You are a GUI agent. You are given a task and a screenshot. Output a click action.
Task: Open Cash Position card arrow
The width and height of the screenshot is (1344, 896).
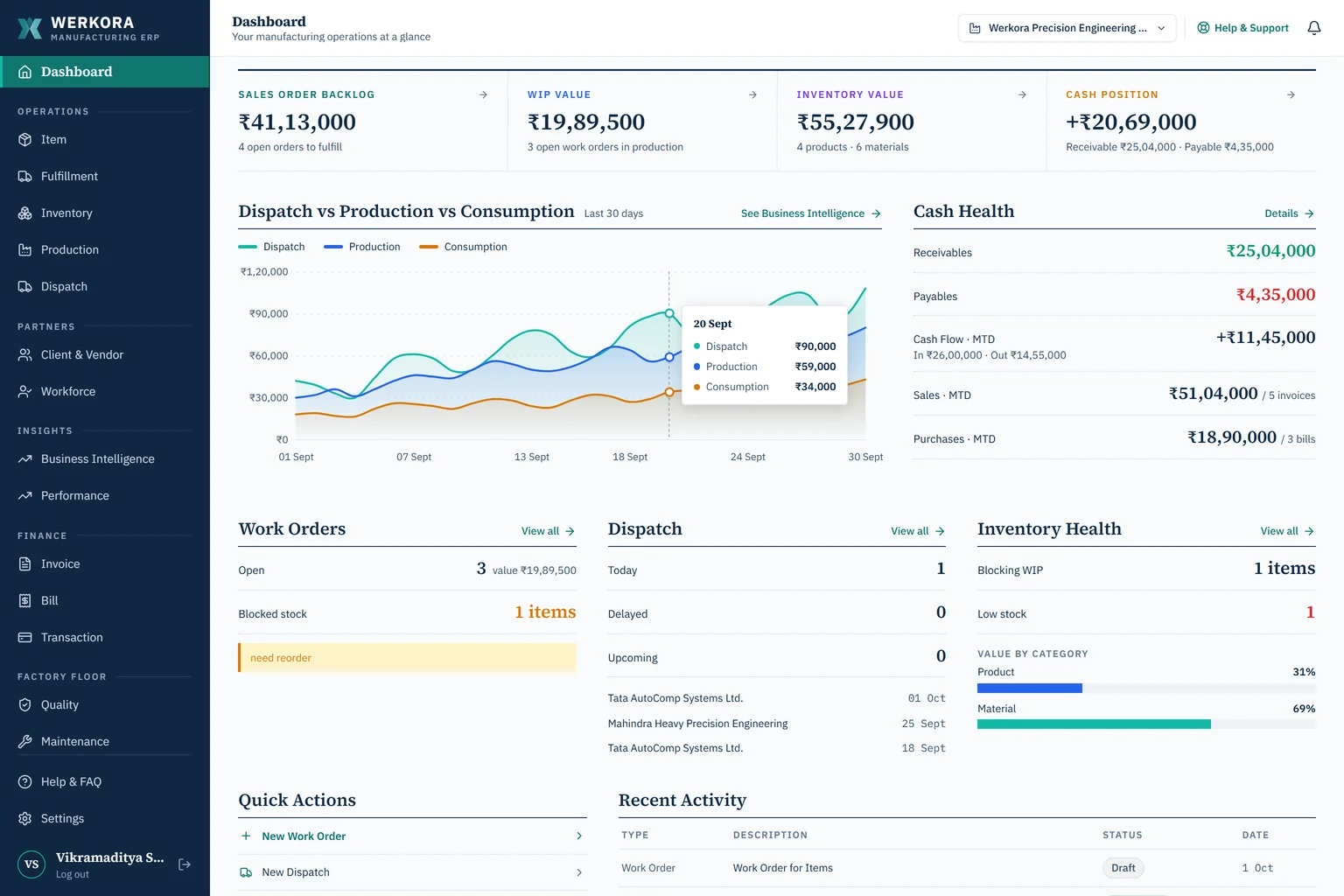[1291, 94]
